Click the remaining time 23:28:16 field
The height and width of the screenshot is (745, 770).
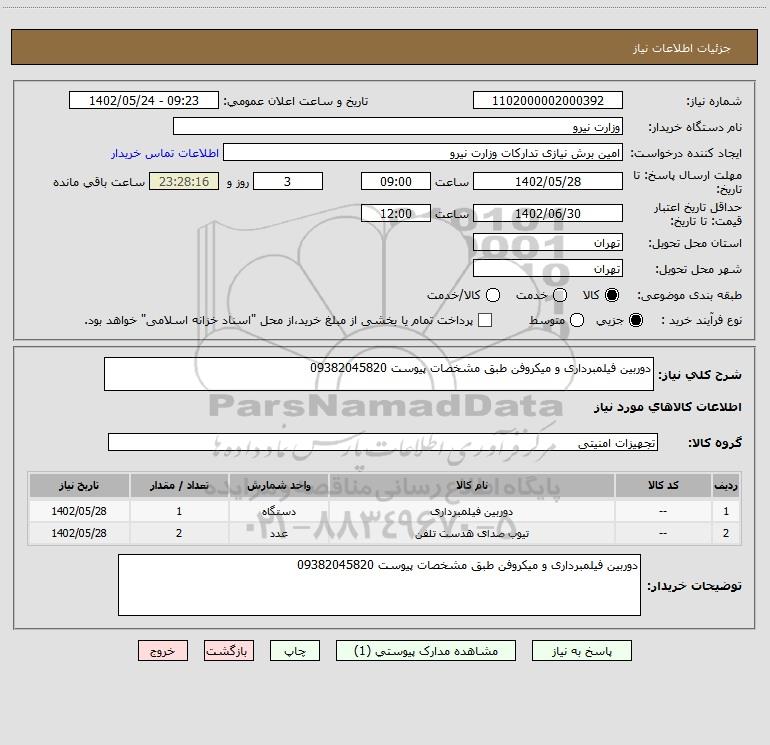pyautogui.click(x=184, y=181)
